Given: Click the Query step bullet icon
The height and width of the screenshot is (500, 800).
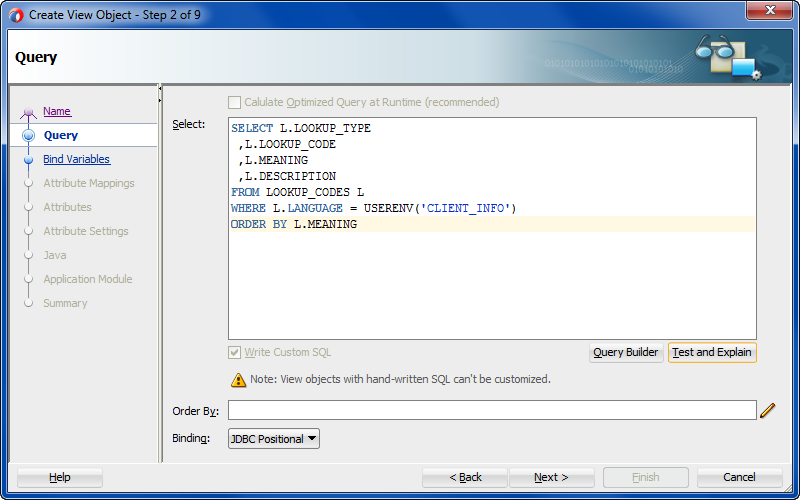Looking at the screenshot, I should (29, 136).
